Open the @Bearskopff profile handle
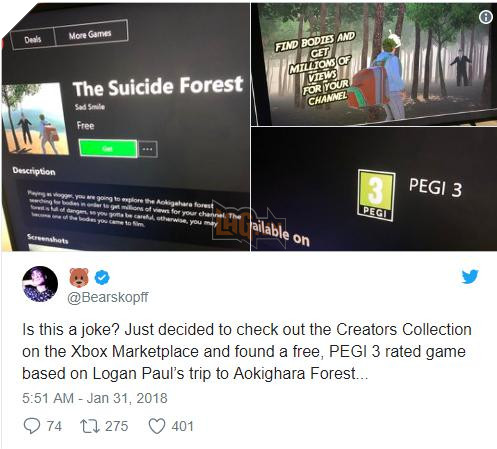The image size is (497, 449). pos(108,297)
